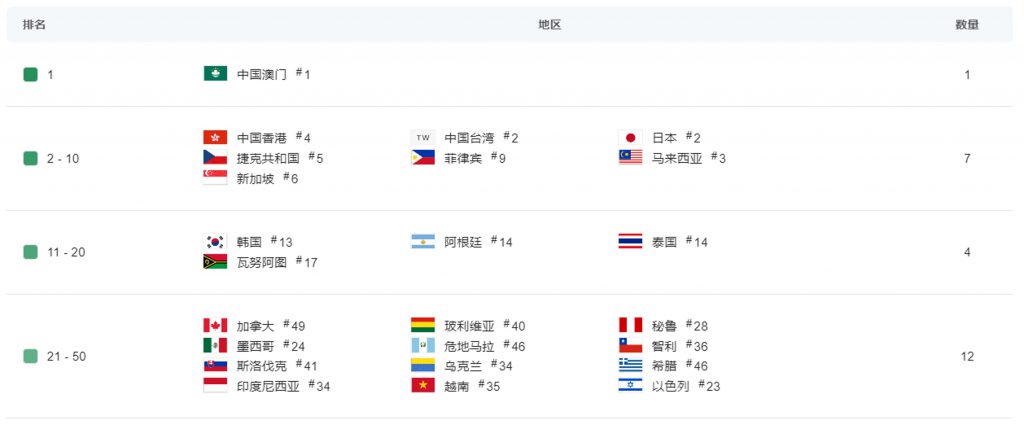Open the 马来西亚 region link
Image resolution: width=1024 pixels, height=426 pixels.
click(x=677, y=158)
